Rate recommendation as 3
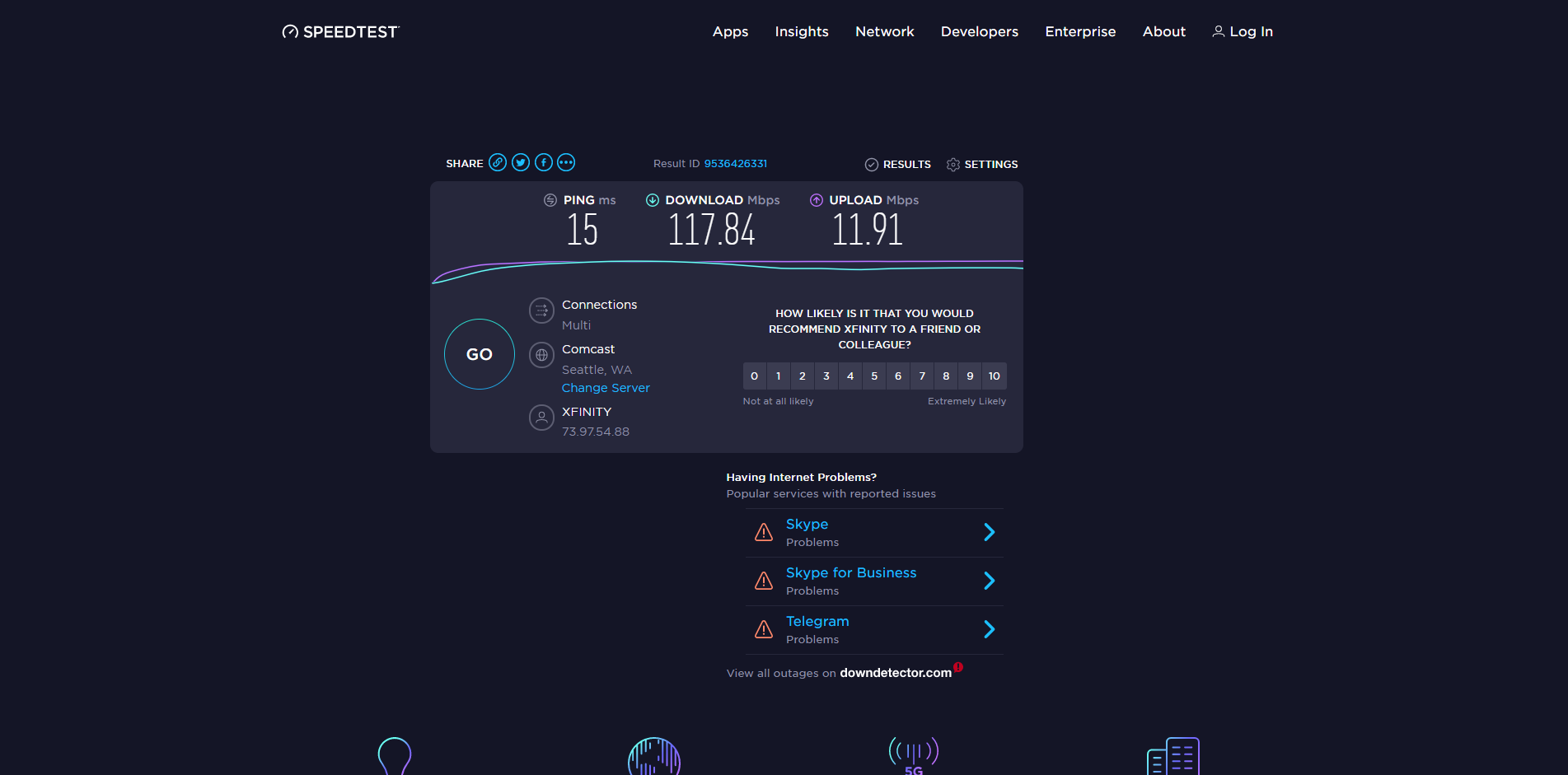 (x=826, y=376)
